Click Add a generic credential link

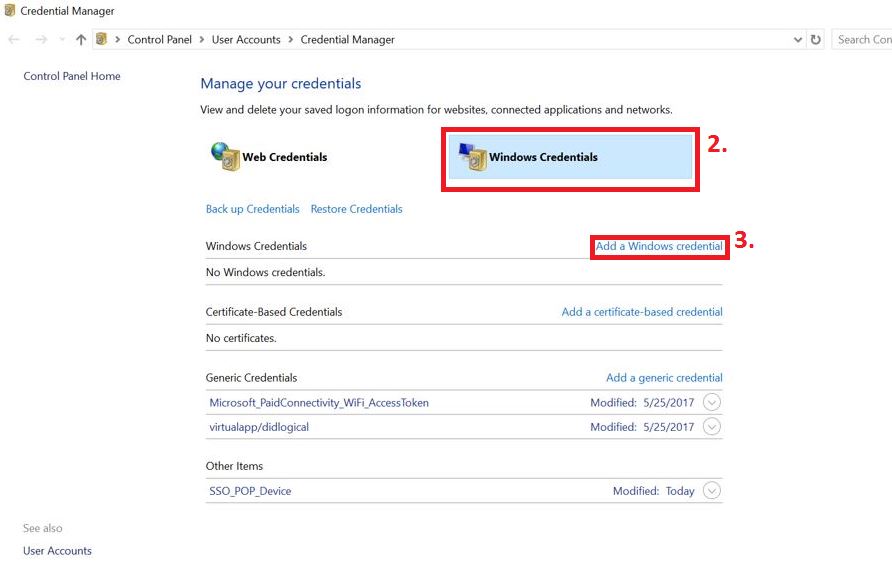pyautogui.click(x=664, y=378)
